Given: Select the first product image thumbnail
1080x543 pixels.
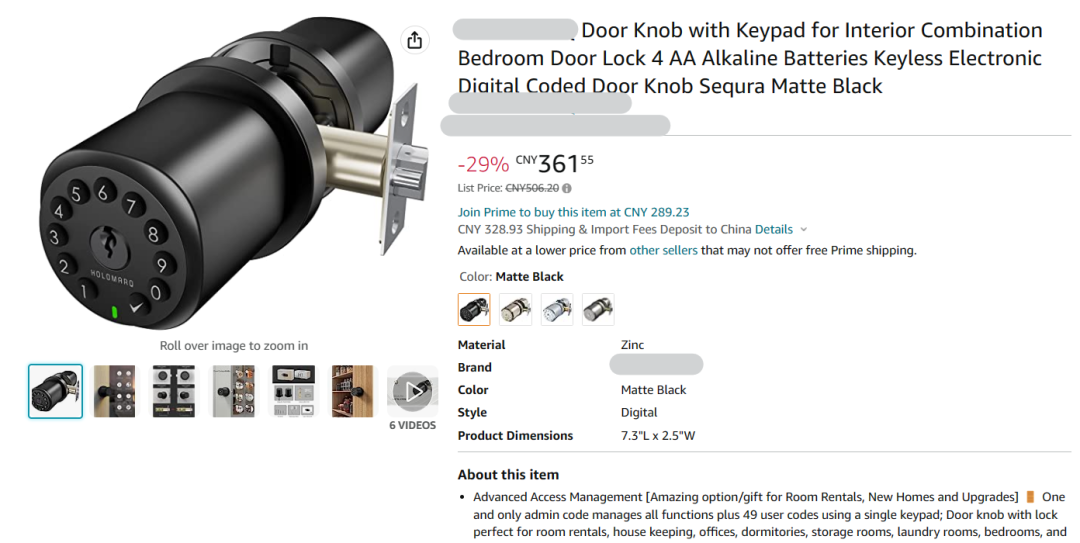Looking at the screenshot, I should (56, 391).
